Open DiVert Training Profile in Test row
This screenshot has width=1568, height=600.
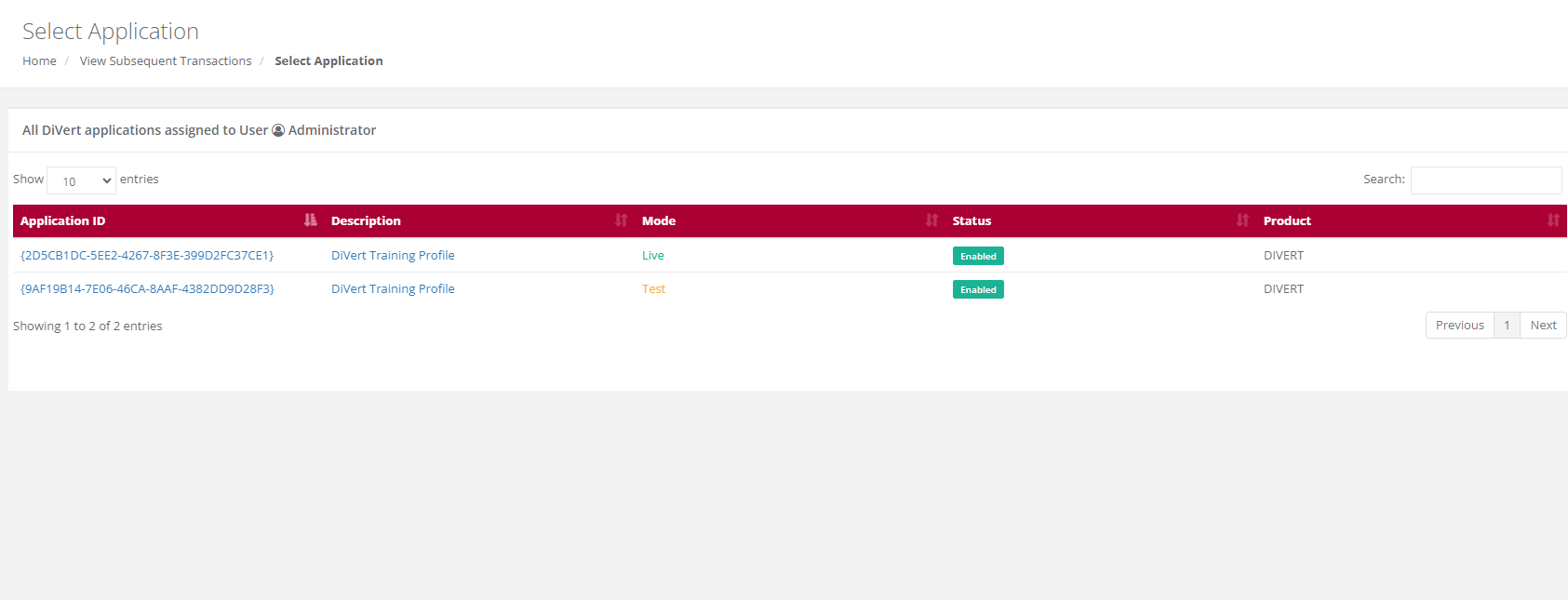point(393,289)
